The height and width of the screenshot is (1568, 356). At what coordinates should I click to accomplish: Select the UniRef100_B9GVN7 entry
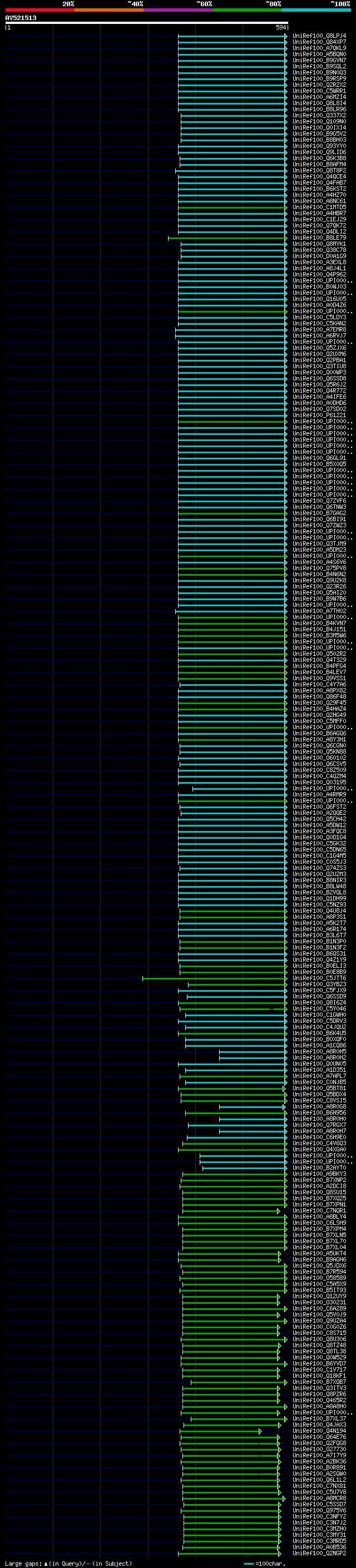coord(319,60)
